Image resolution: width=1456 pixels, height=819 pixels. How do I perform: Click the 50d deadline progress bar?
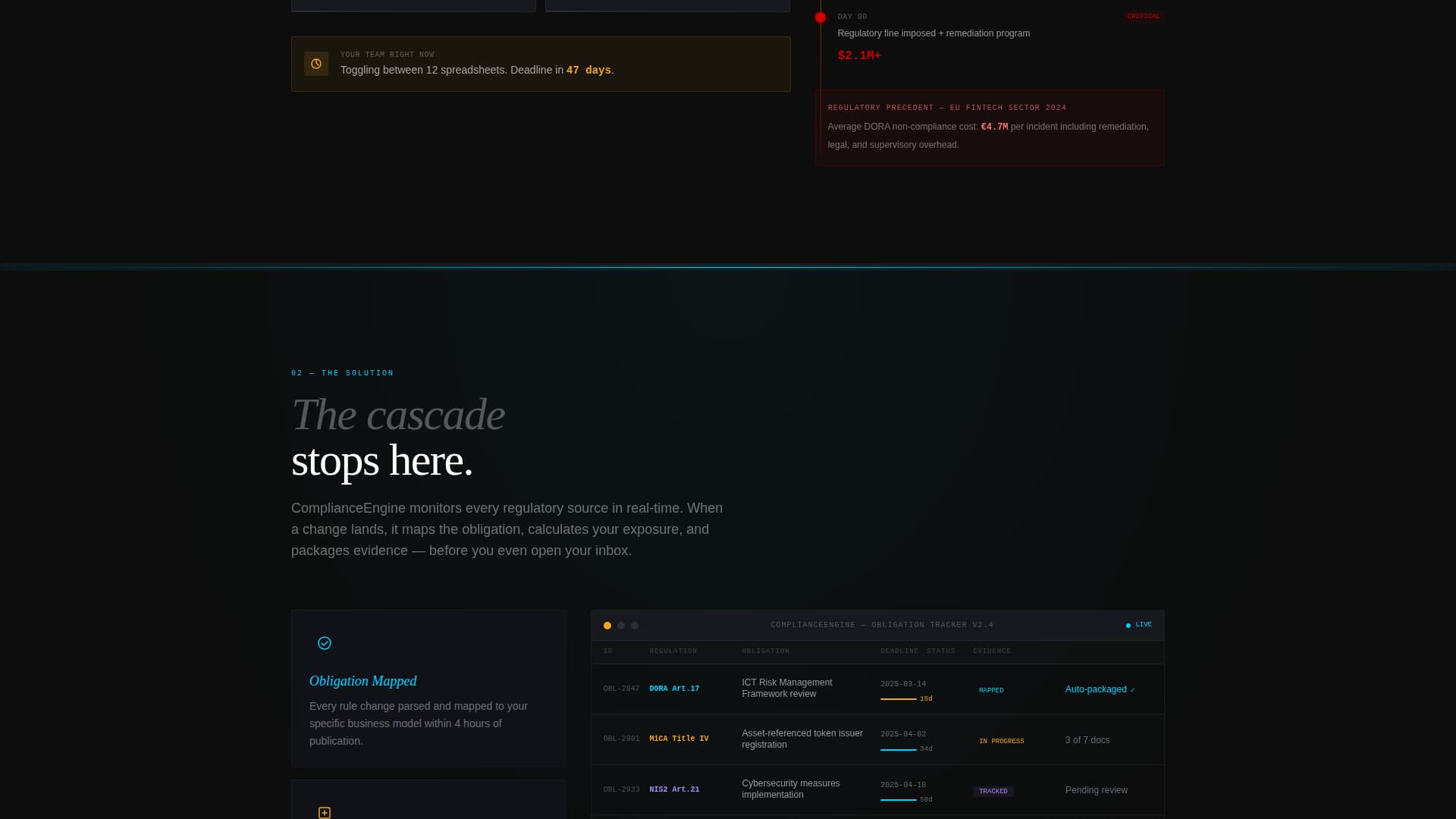[899, 800]
